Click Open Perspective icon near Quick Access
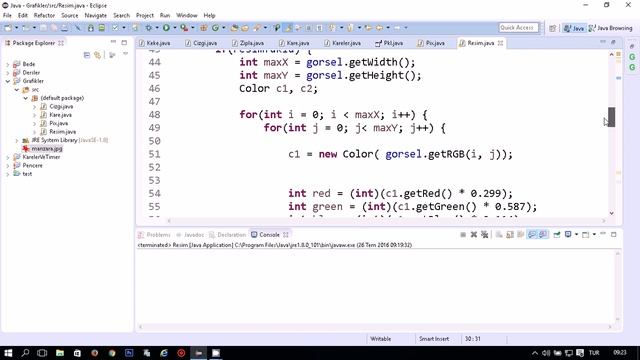 552,28
